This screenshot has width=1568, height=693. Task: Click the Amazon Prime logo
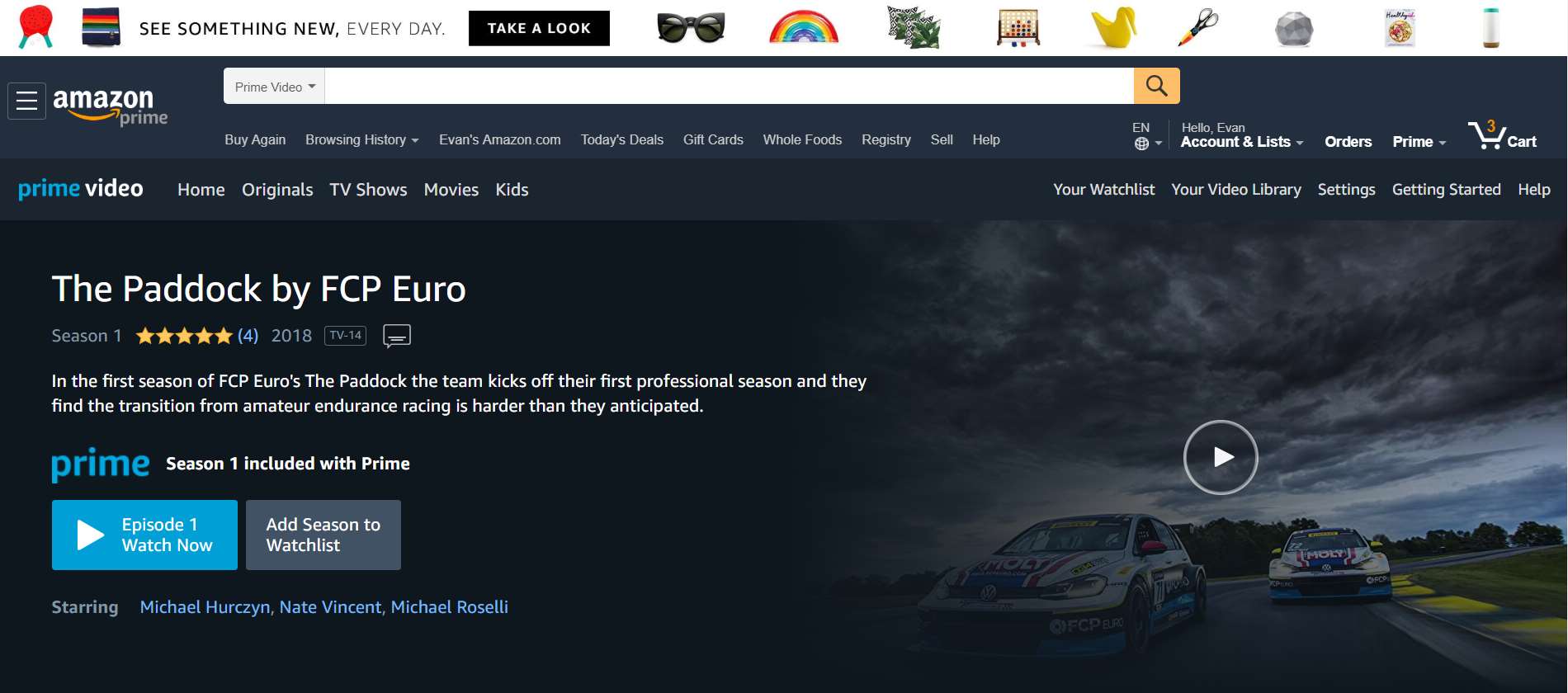point(110,106)
